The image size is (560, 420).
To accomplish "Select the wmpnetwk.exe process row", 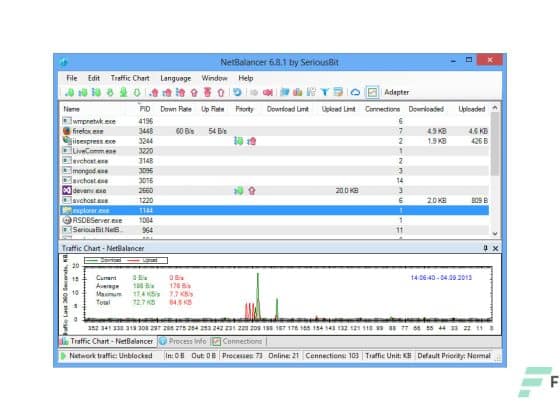I will point(275,121).
